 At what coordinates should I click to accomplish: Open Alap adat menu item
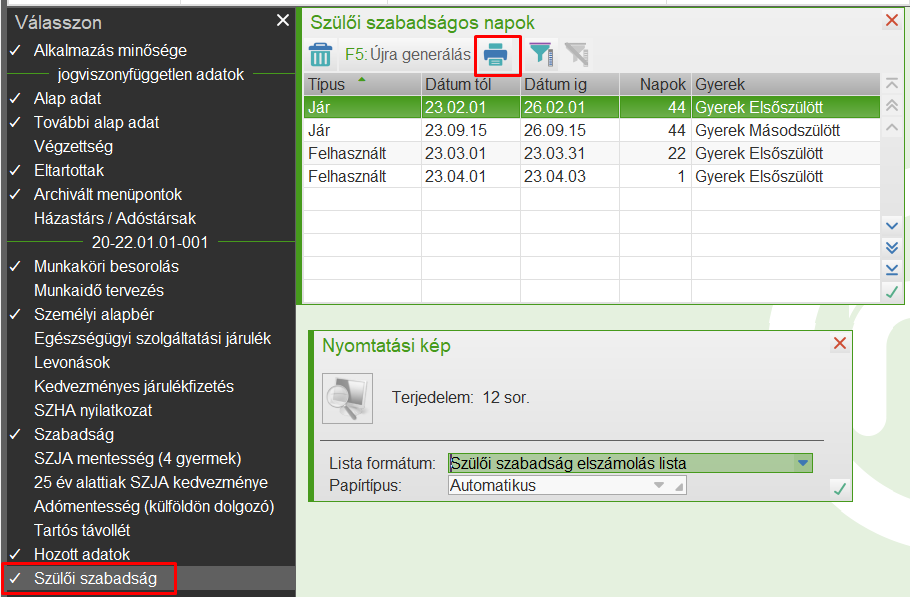(67, 99)
